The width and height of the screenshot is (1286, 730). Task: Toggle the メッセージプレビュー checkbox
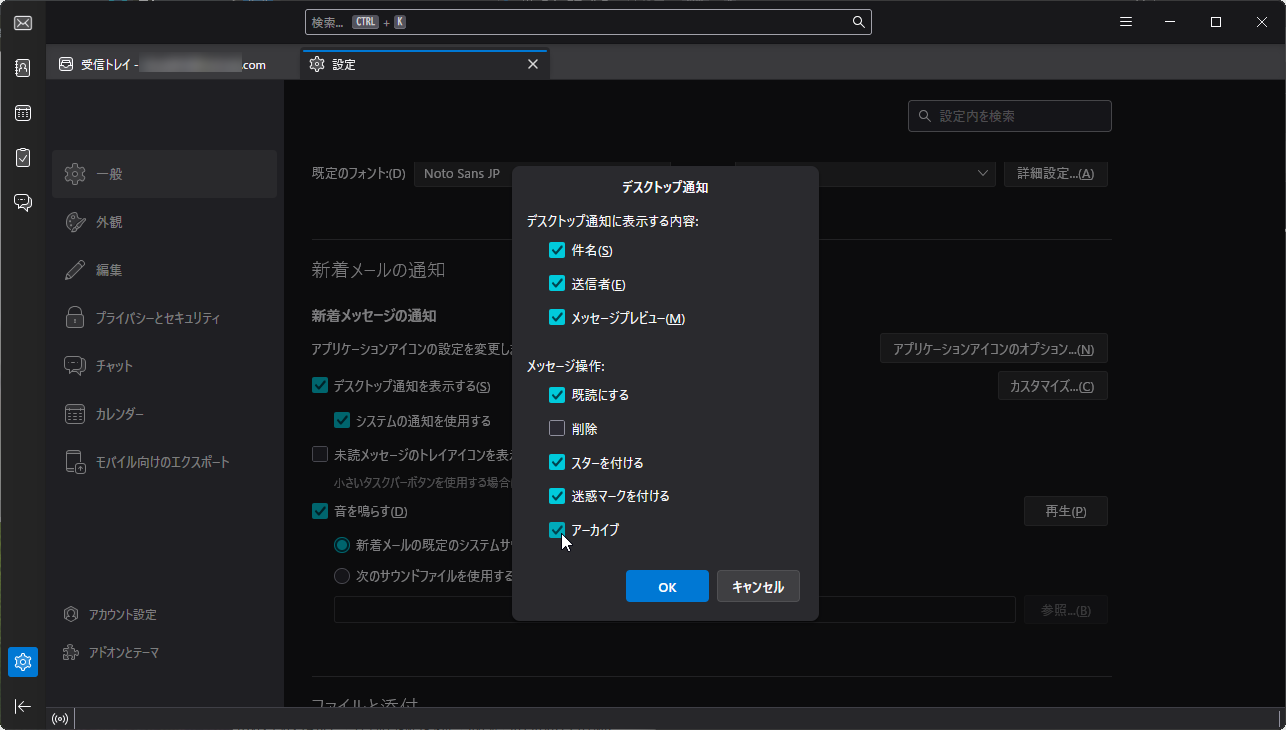pos(558,318)
